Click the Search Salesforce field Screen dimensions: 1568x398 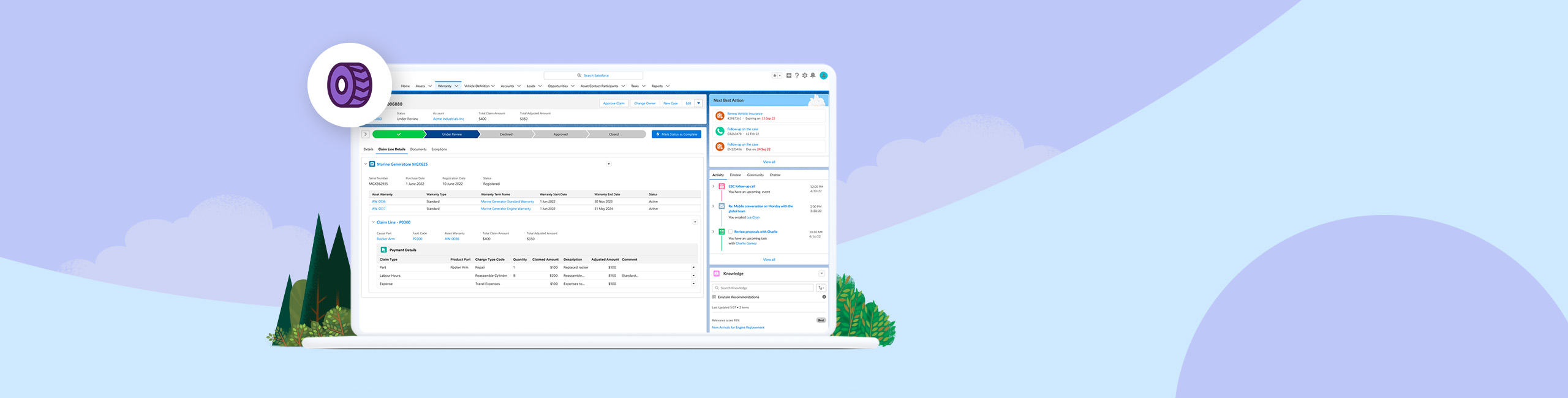593,75
